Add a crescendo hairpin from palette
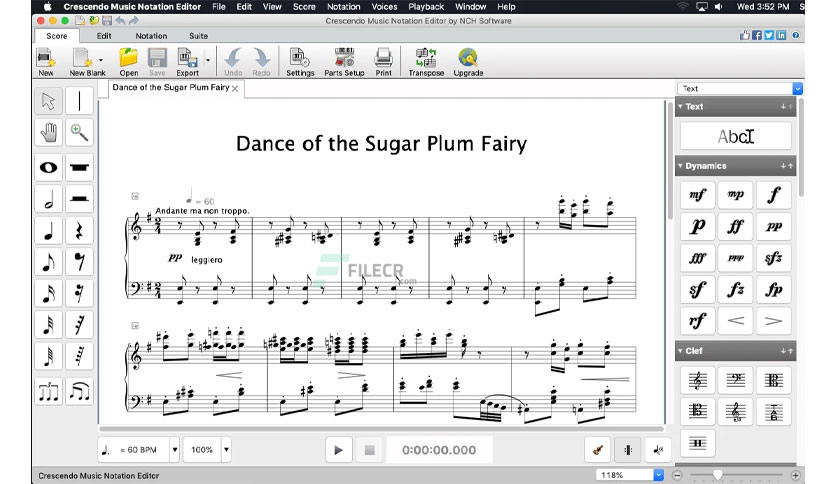The height and width of the screenshot is (484, 836). pos(735,321)
